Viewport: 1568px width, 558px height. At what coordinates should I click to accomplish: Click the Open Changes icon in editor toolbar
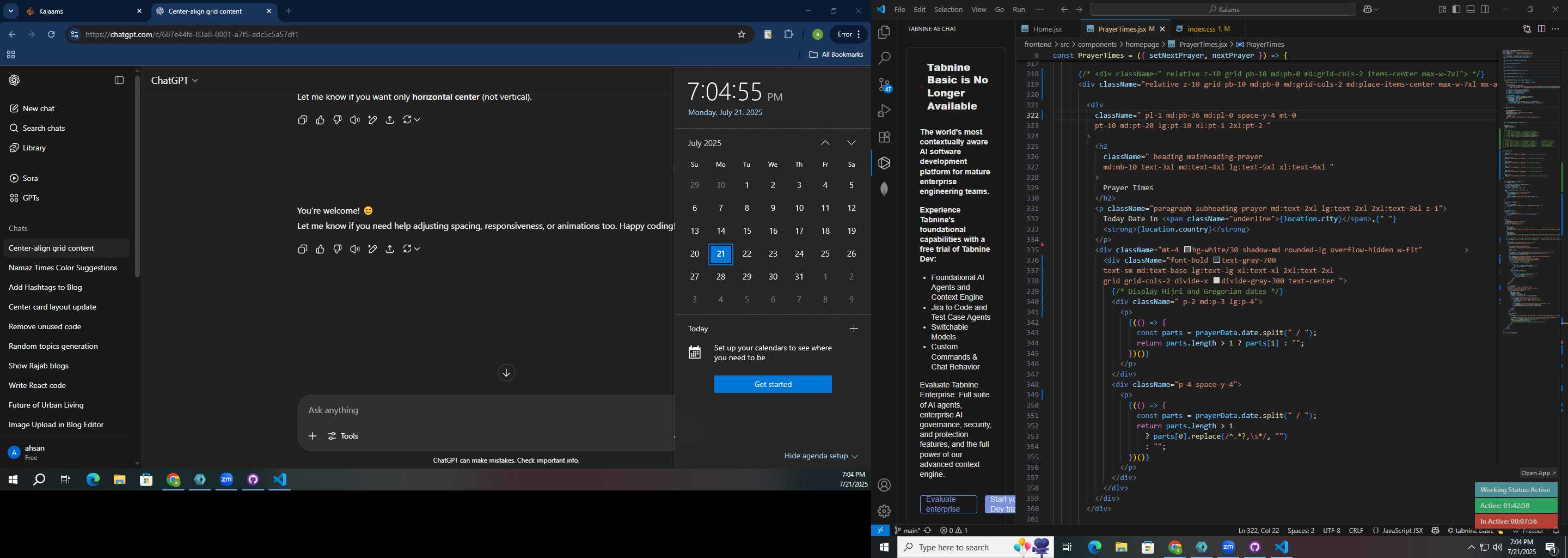(1527, 29)
